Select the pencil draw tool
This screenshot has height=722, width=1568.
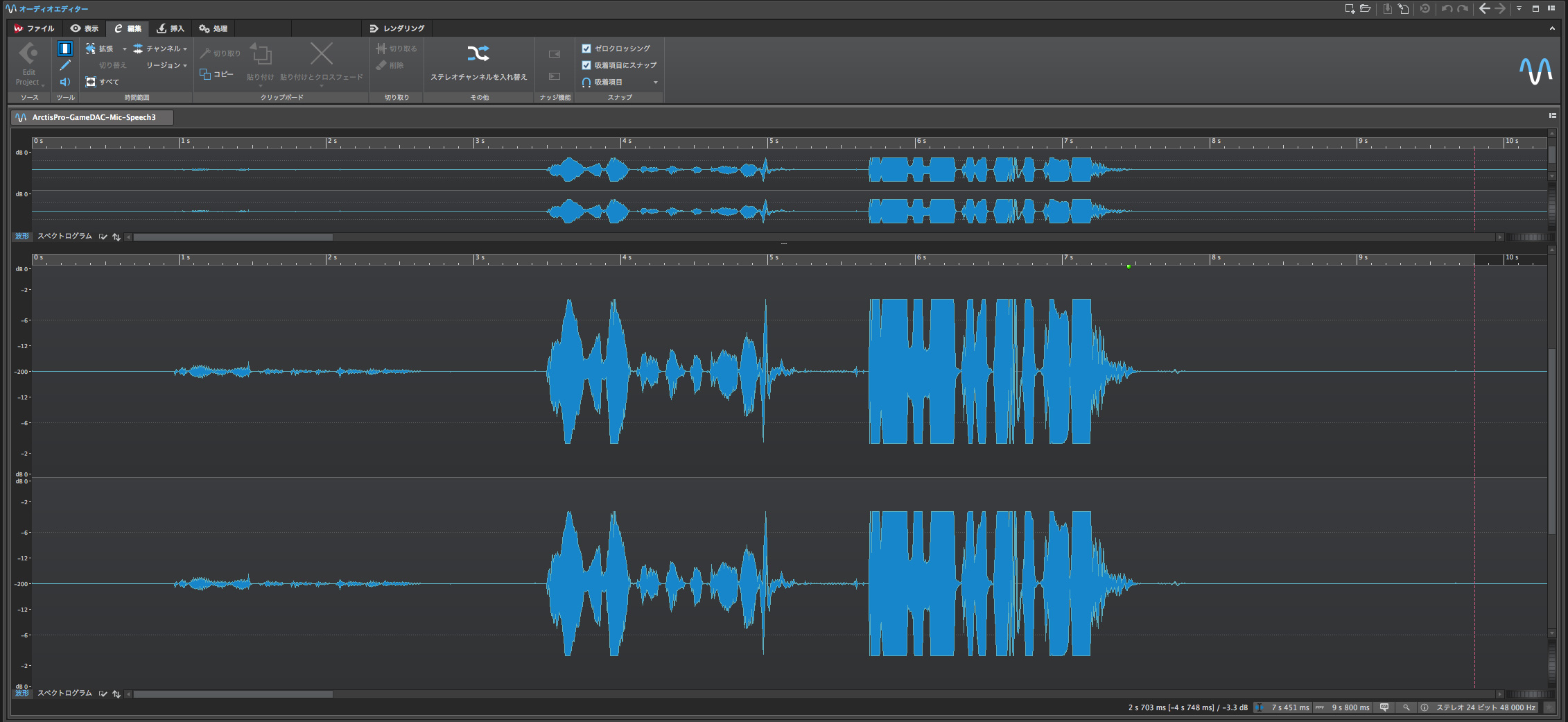(65, 65)
